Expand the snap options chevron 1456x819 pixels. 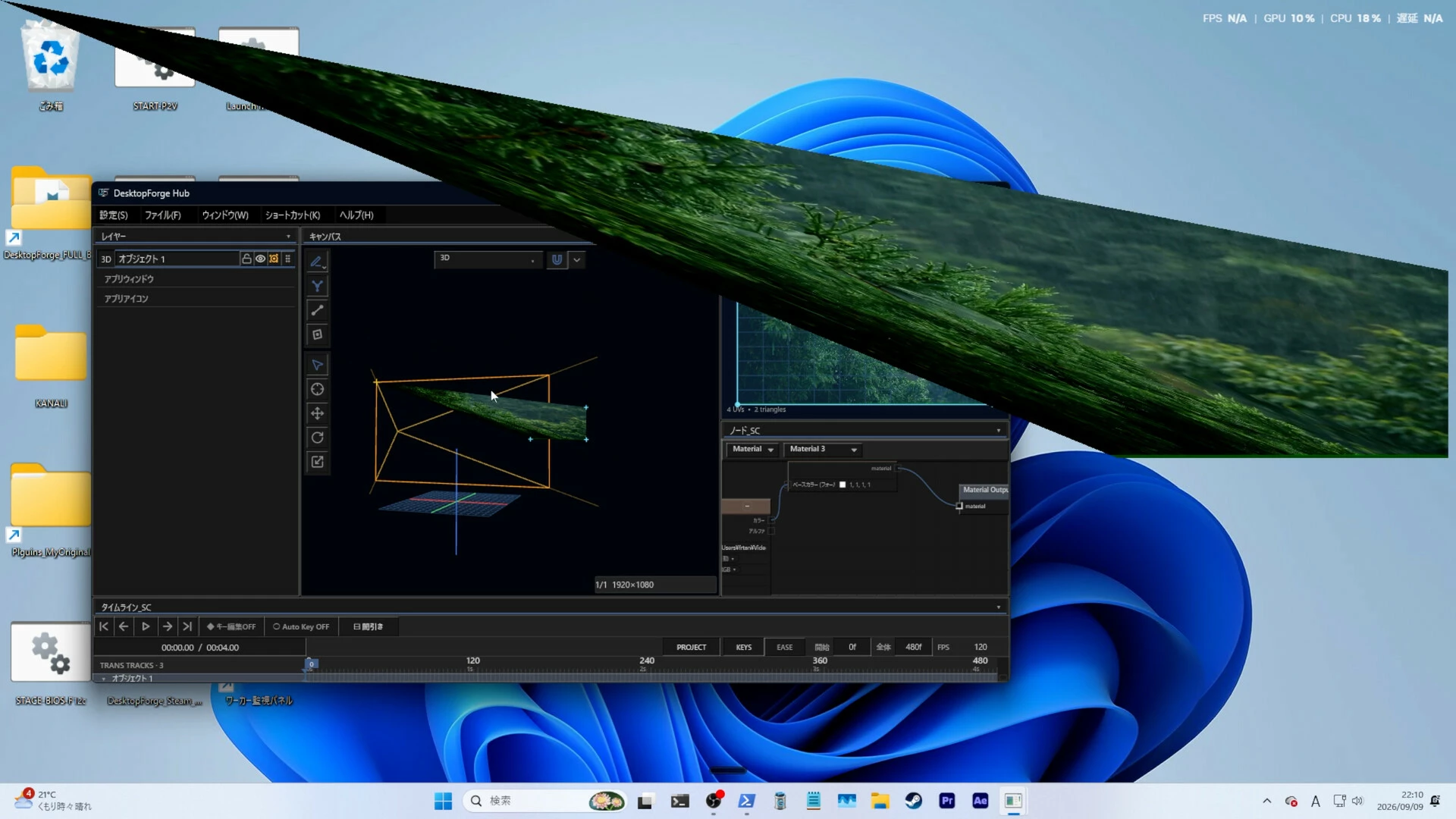click(x=577, y=259)
